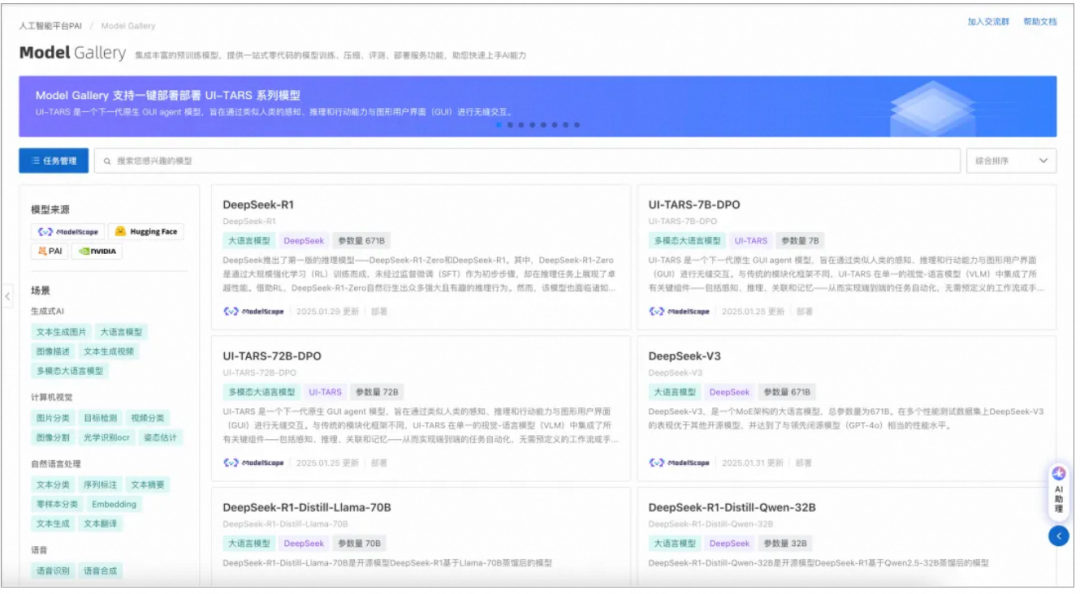Click the model search input field

(x=530, y=160)
